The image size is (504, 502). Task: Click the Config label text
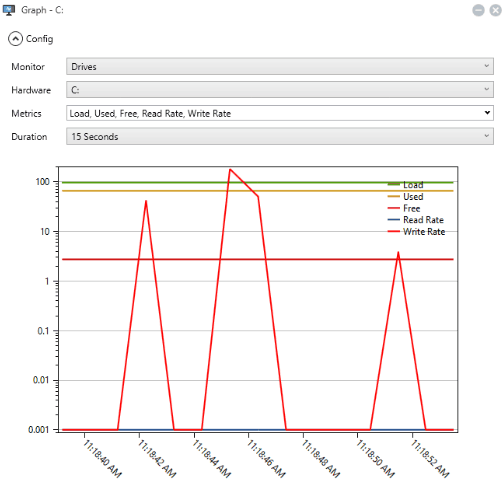[39, 39]
